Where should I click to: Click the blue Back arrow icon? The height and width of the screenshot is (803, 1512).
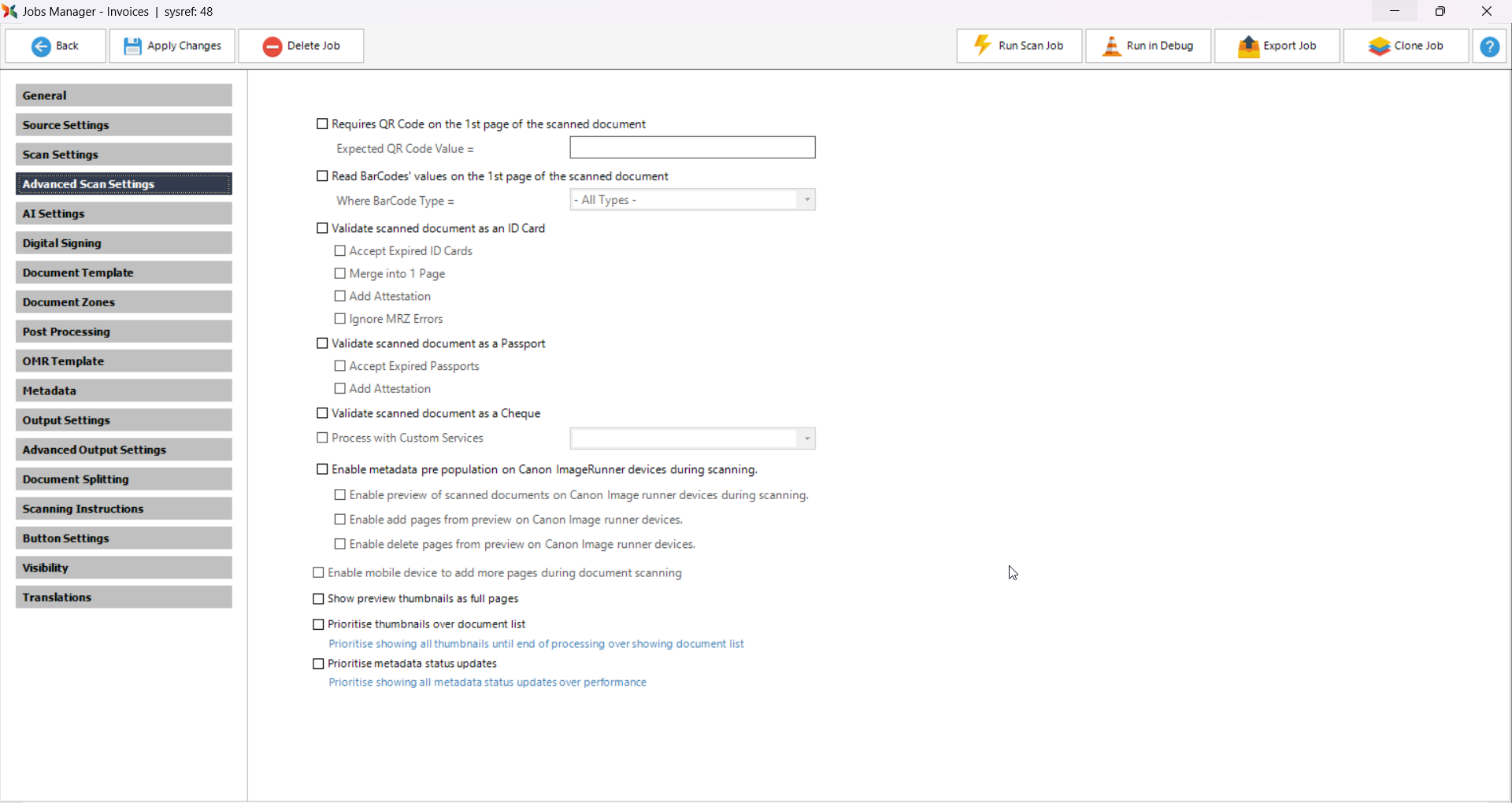tap(41, 46)
